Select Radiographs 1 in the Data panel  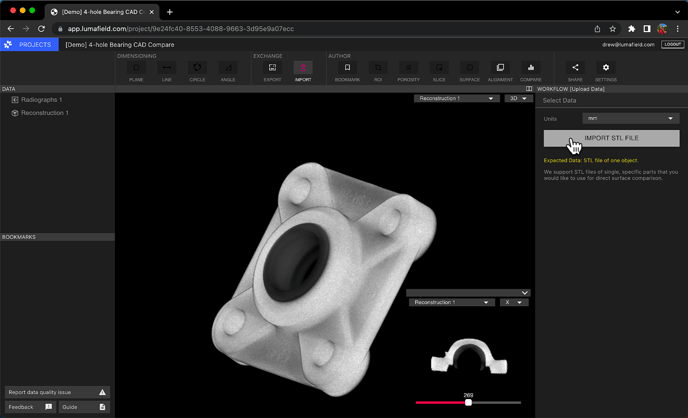(41, 100)
